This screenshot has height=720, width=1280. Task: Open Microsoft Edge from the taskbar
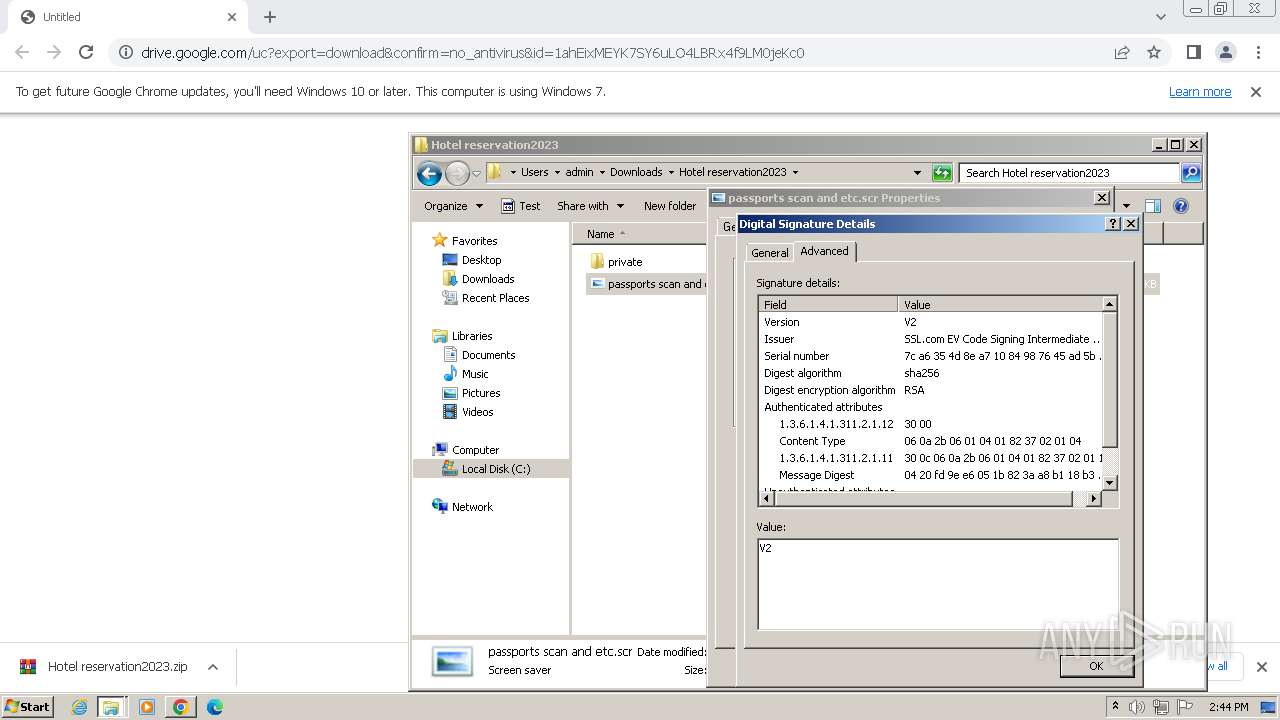pyautogui.click(x=214, y=707)
